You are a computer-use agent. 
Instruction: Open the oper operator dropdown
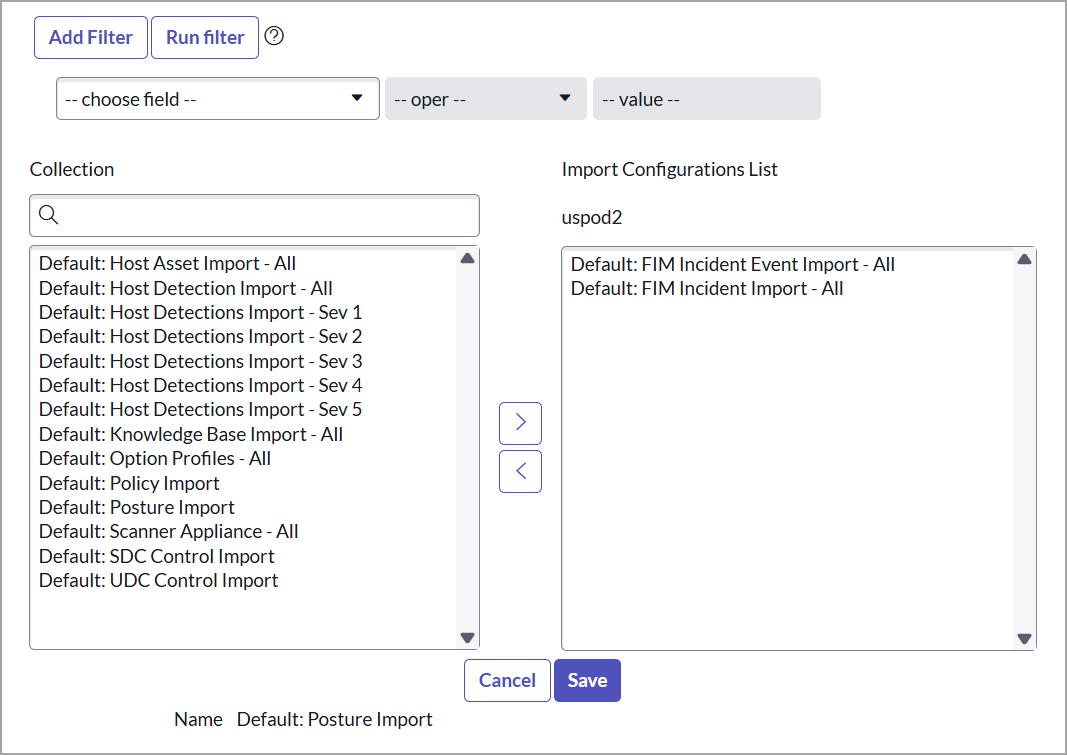click(485, 99)
